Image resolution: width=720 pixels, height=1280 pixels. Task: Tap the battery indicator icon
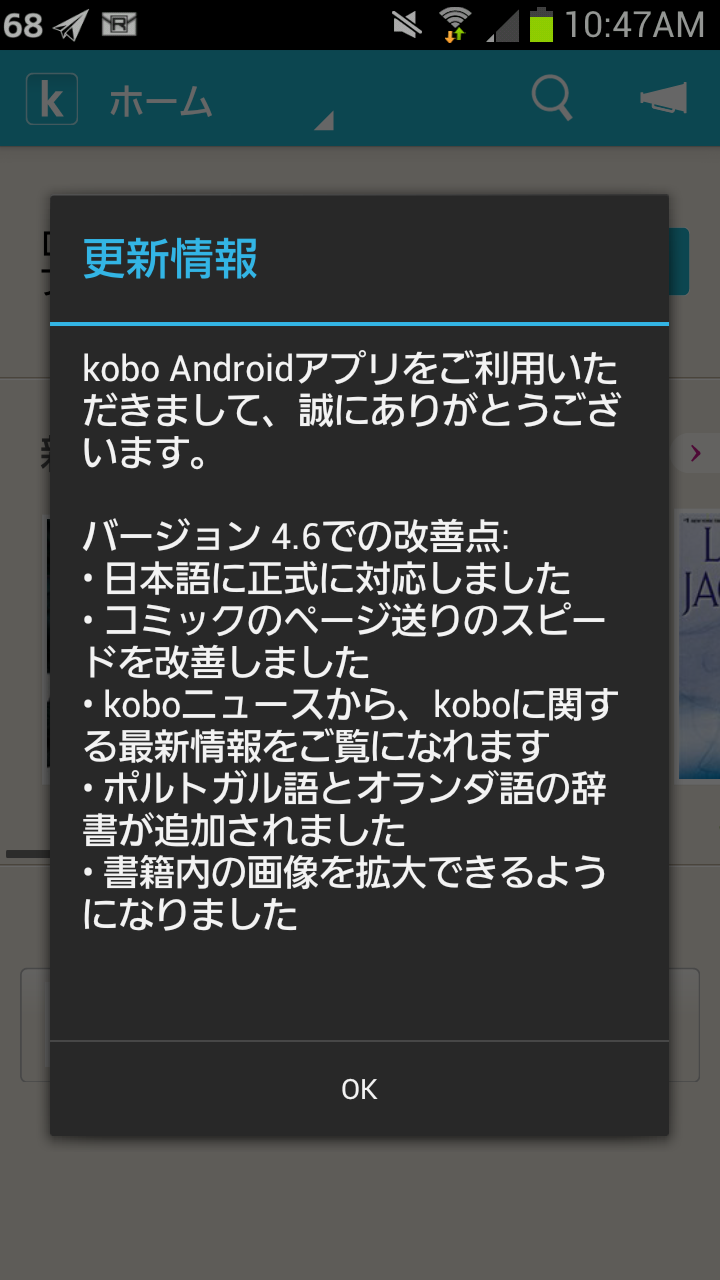(x=541, y=24)
